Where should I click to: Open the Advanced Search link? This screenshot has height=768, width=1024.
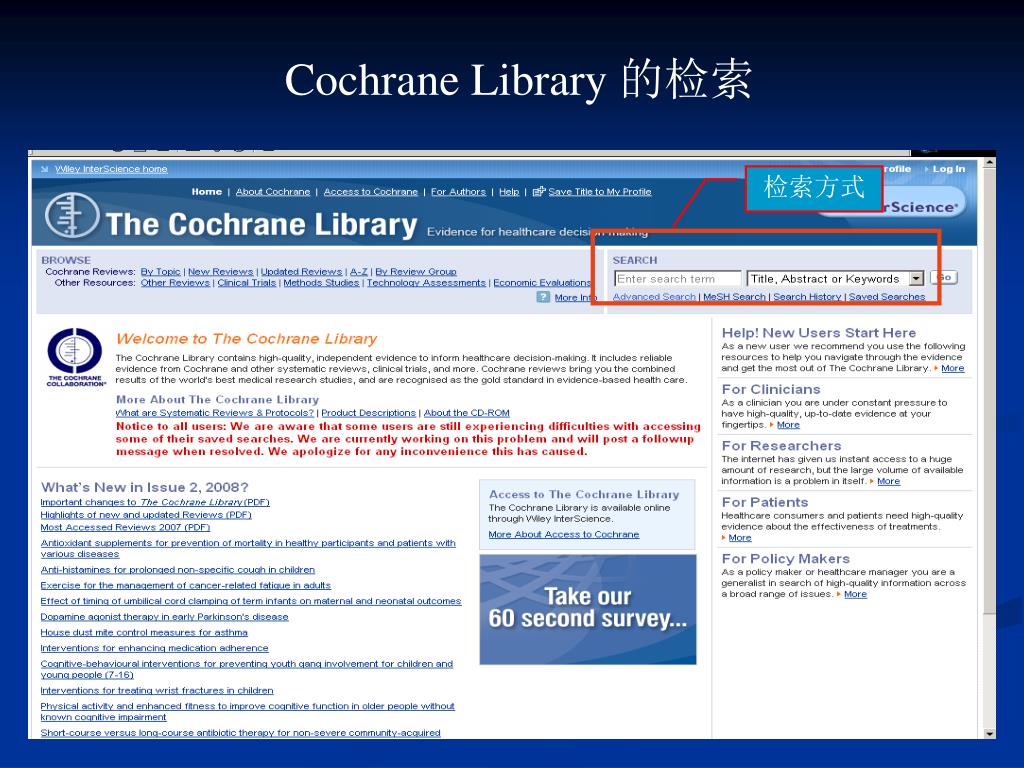pyautogui.click(x=654, y=296)
